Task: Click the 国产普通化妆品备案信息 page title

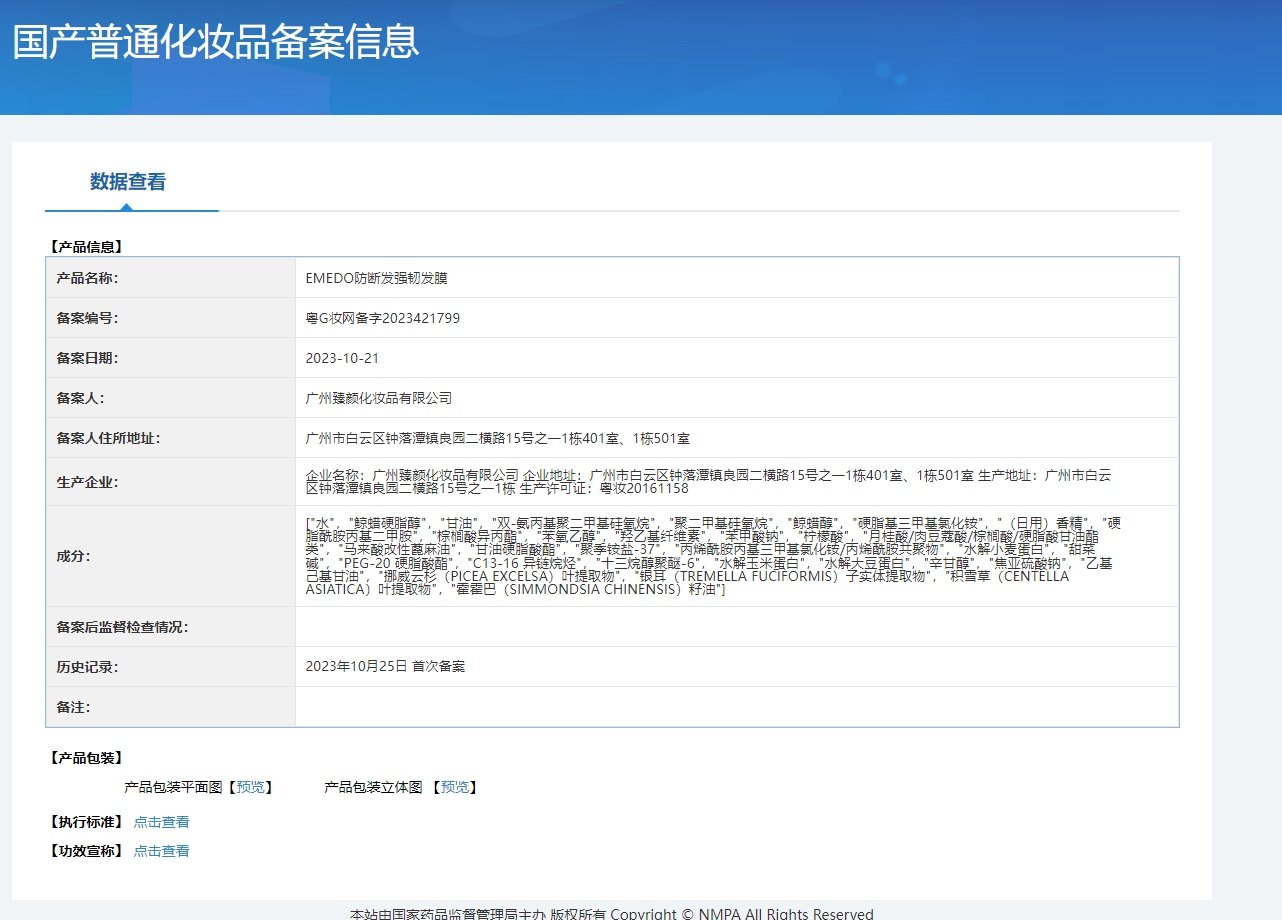Action: click(215, 44)
